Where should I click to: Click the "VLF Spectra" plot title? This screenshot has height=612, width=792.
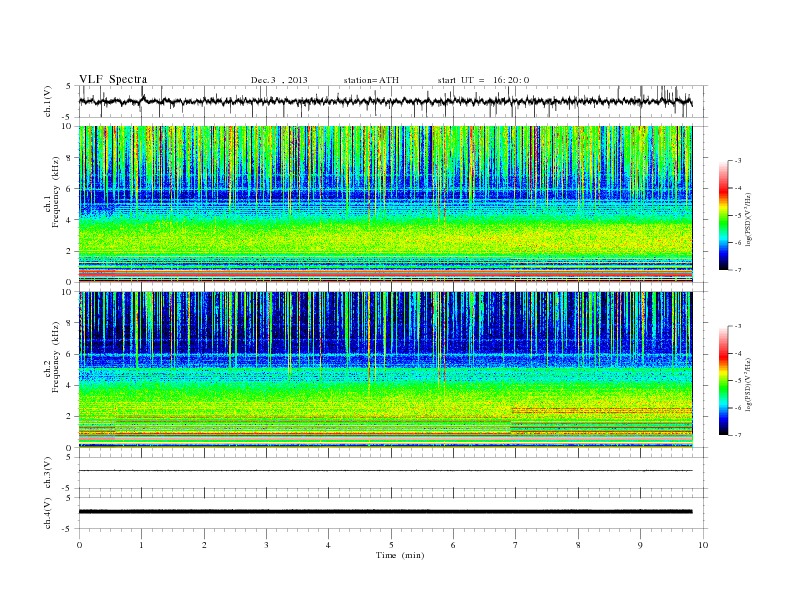coord(113,79)
